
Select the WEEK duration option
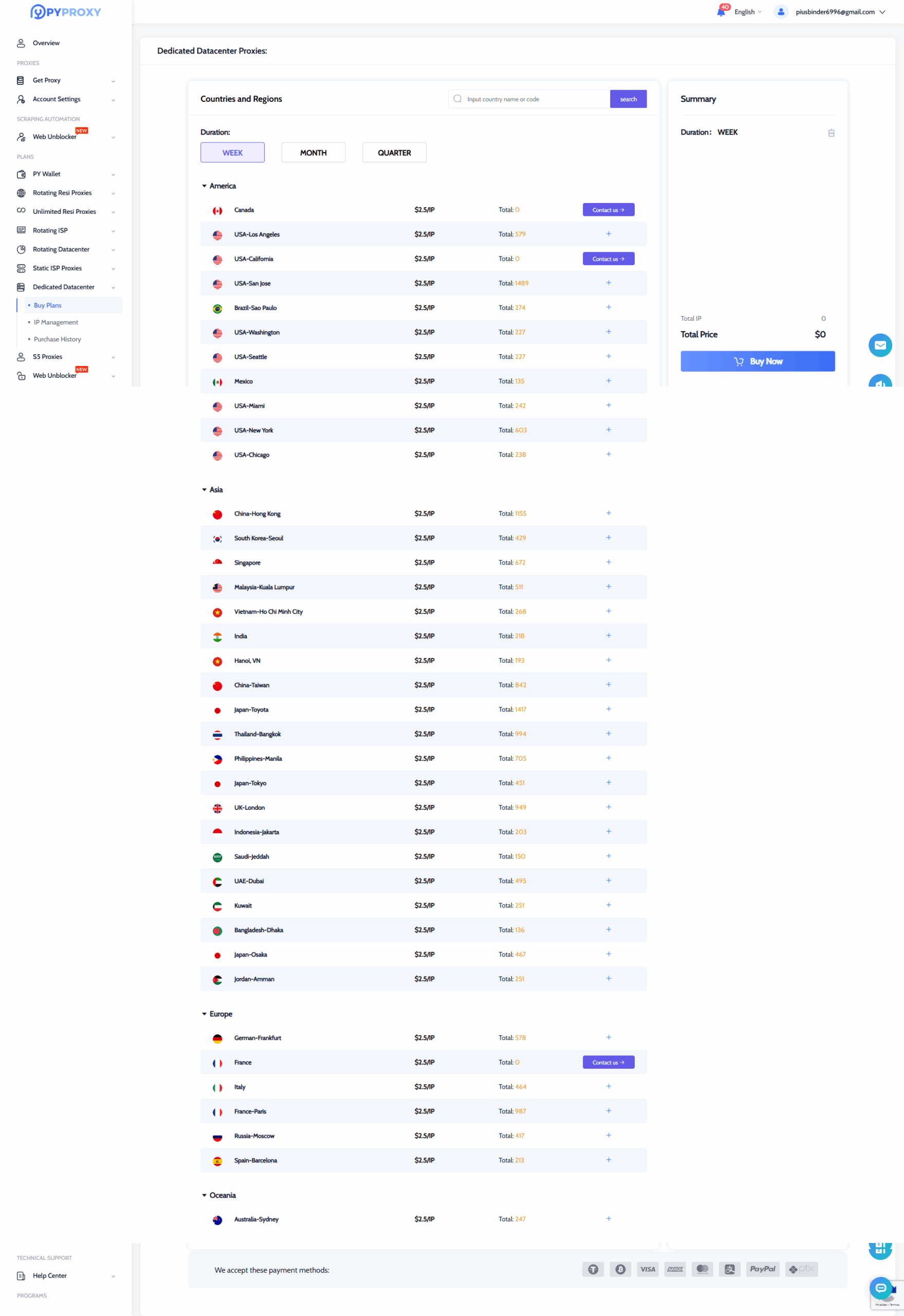click(232, 153)
